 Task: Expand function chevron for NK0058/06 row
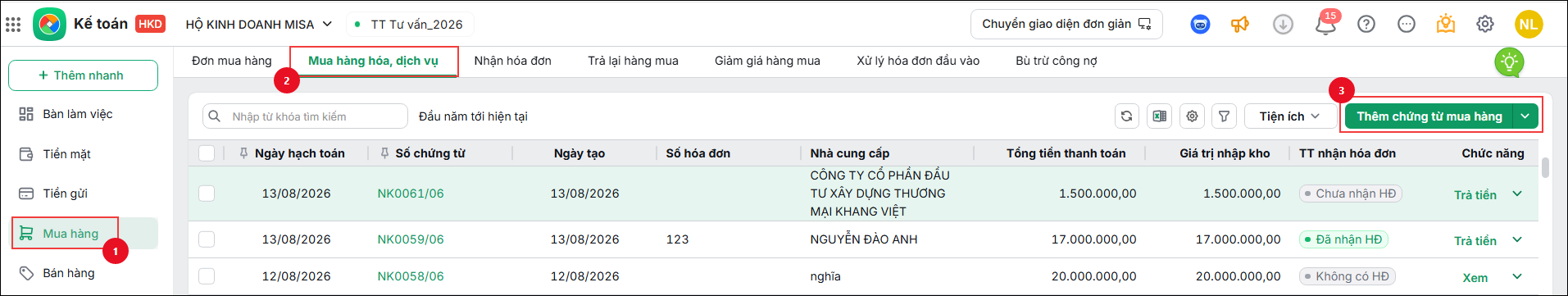click(x=1517, y=277)
